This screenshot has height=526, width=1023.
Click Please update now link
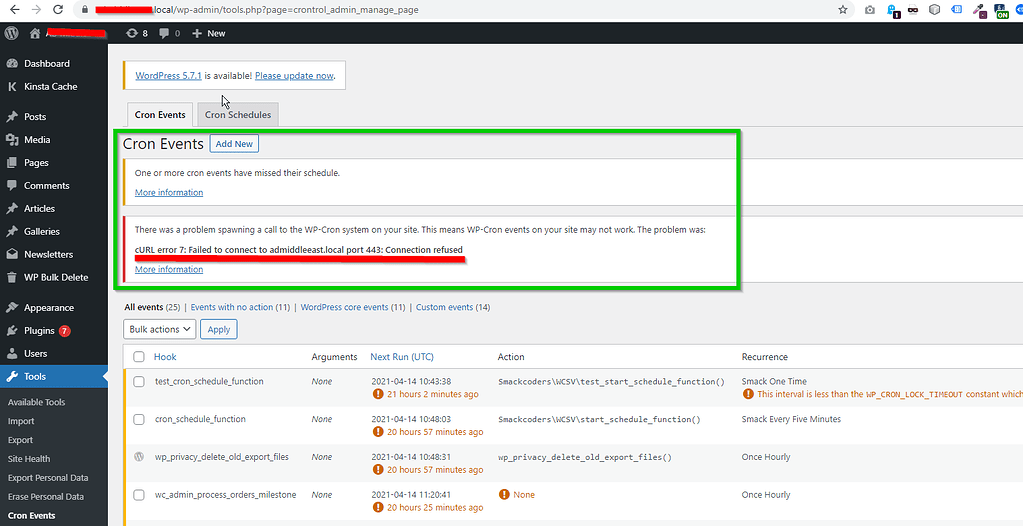coord(294,76)
